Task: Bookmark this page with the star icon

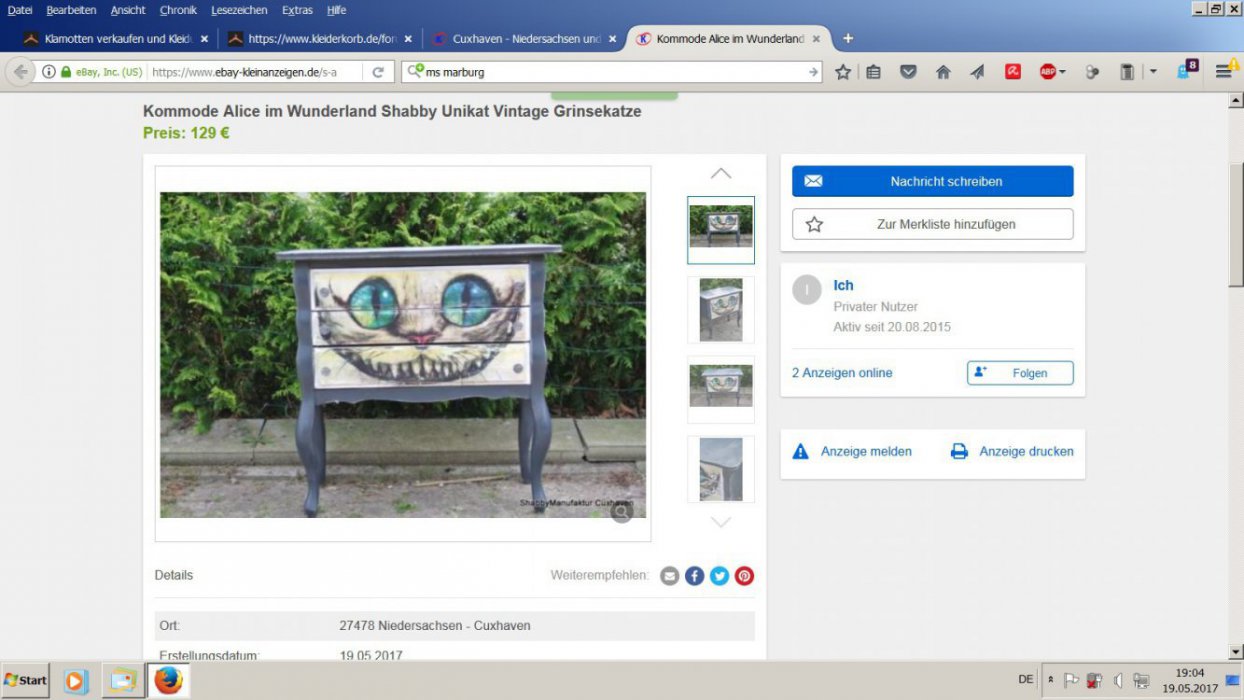Action: [843, 72]
